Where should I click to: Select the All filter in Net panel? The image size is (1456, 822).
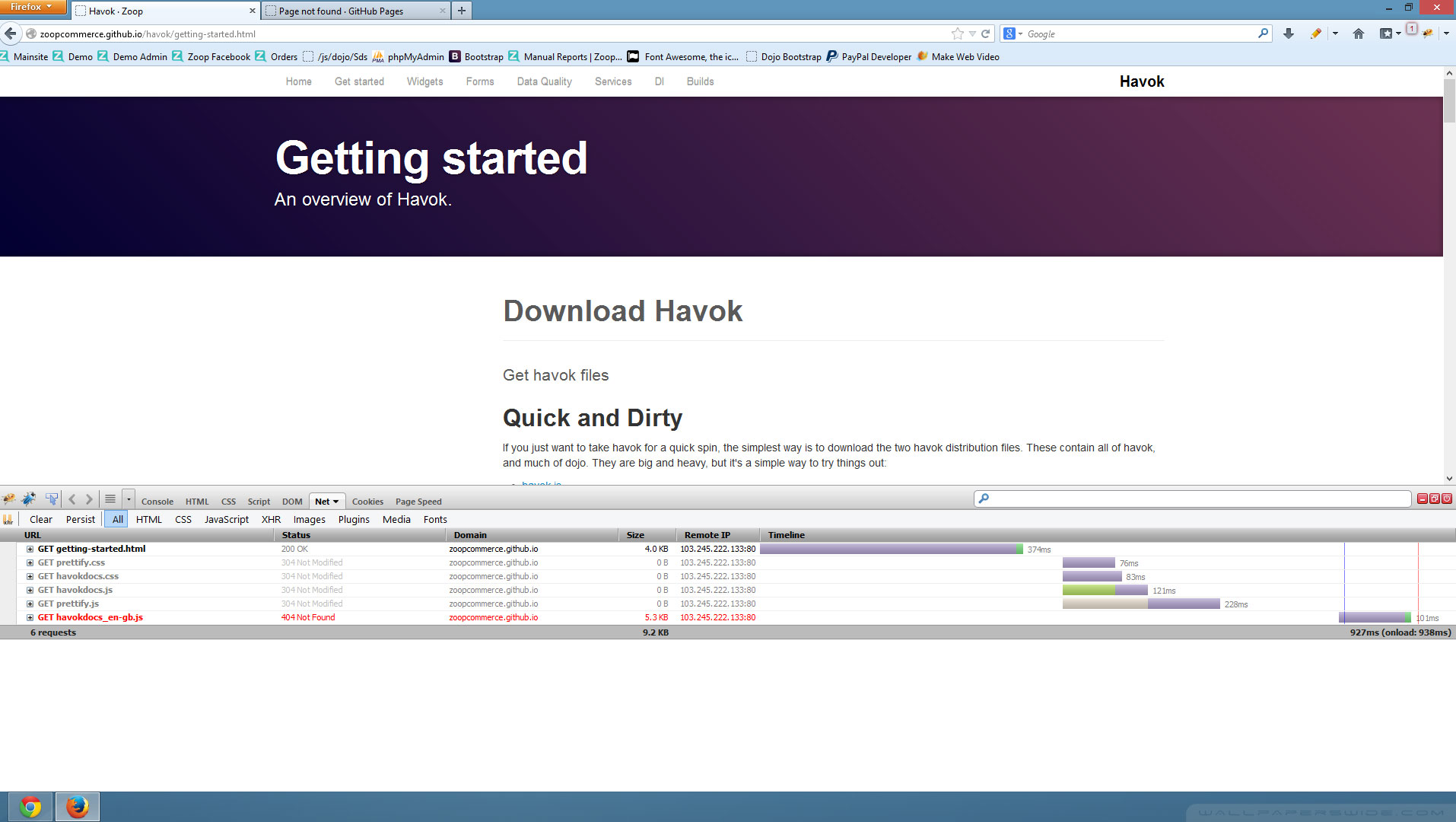118,519
